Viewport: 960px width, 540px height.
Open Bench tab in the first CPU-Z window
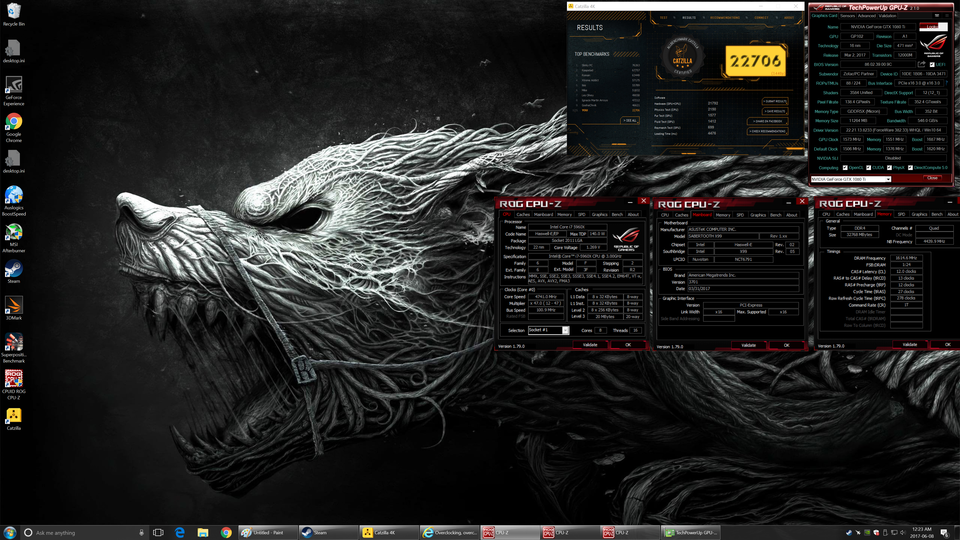click(617, 214)
